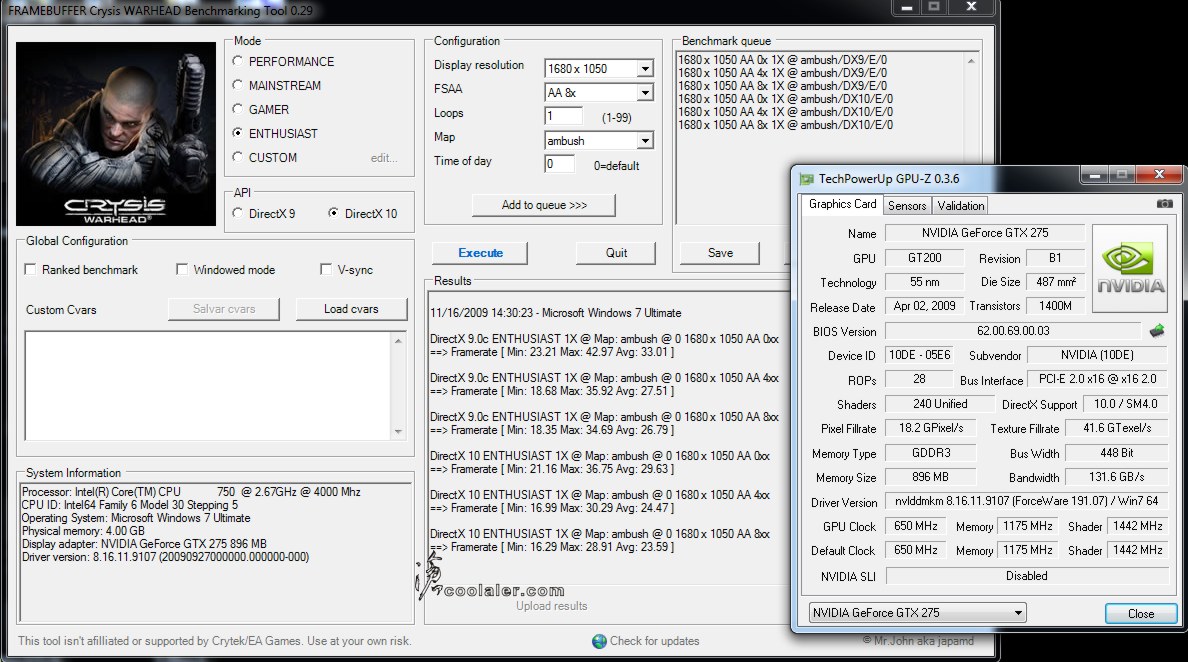This screenshot has width=1188, height=662.
Task: Click the Driver Version value in GPU-Z
Action: coord(1027,501)
